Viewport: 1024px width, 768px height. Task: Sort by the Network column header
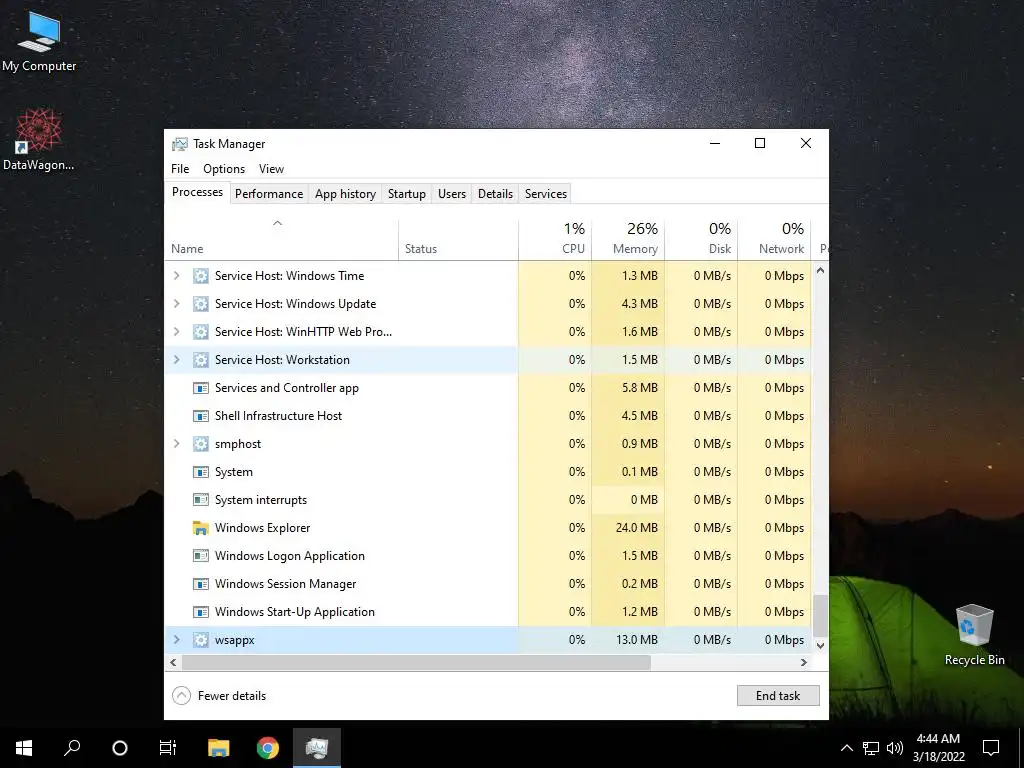(774, 240)
